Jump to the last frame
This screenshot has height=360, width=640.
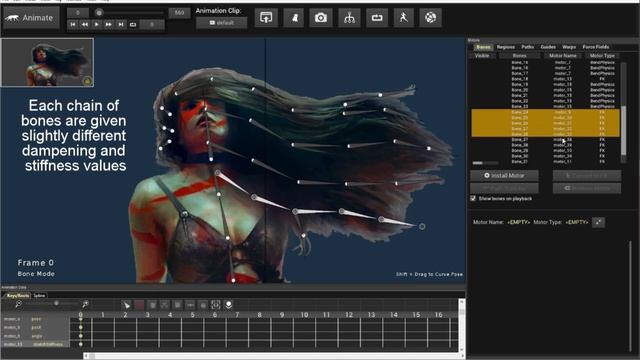coord(121,24)
